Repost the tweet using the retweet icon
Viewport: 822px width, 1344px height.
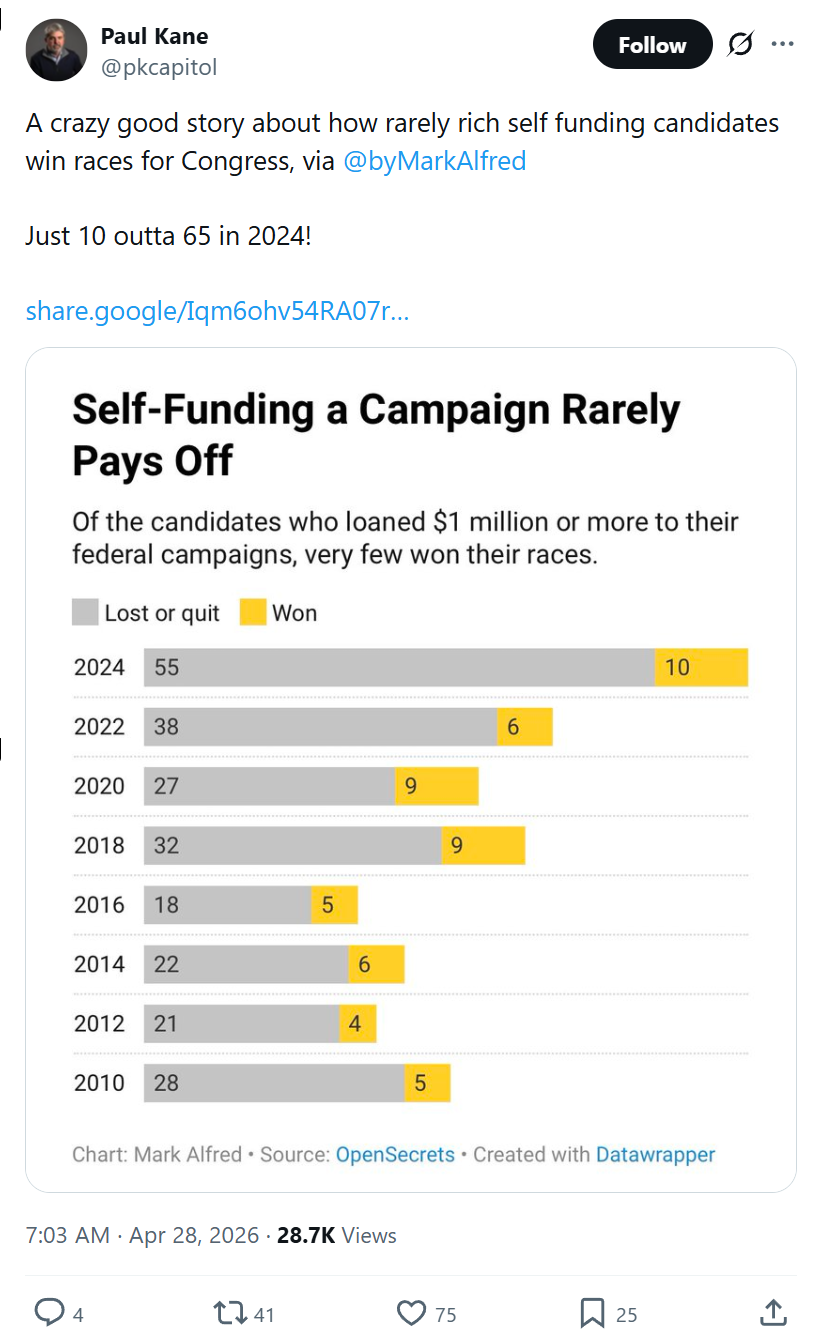(231, 1313)
